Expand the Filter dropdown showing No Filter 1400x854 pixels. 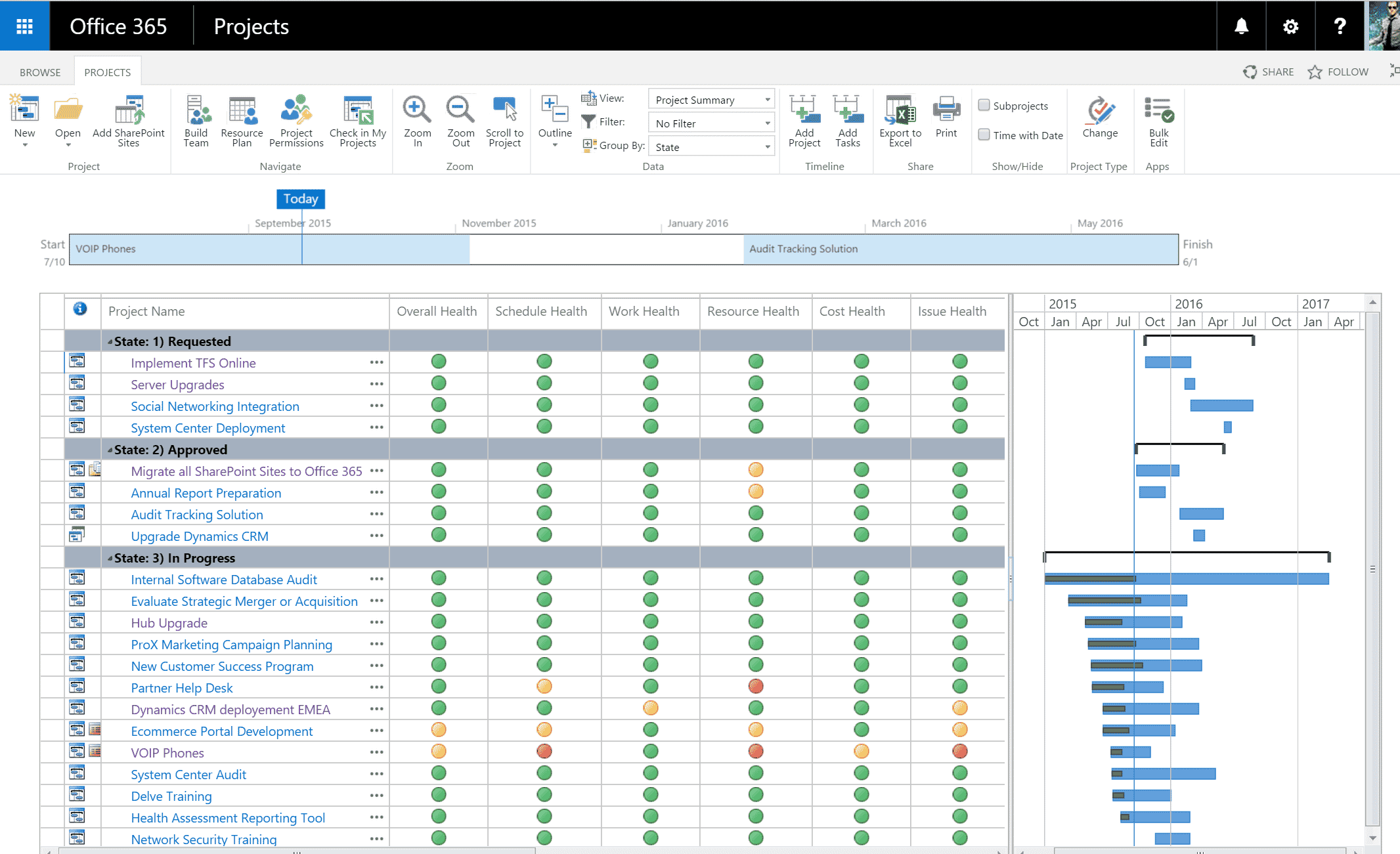[x=712, y=123]
